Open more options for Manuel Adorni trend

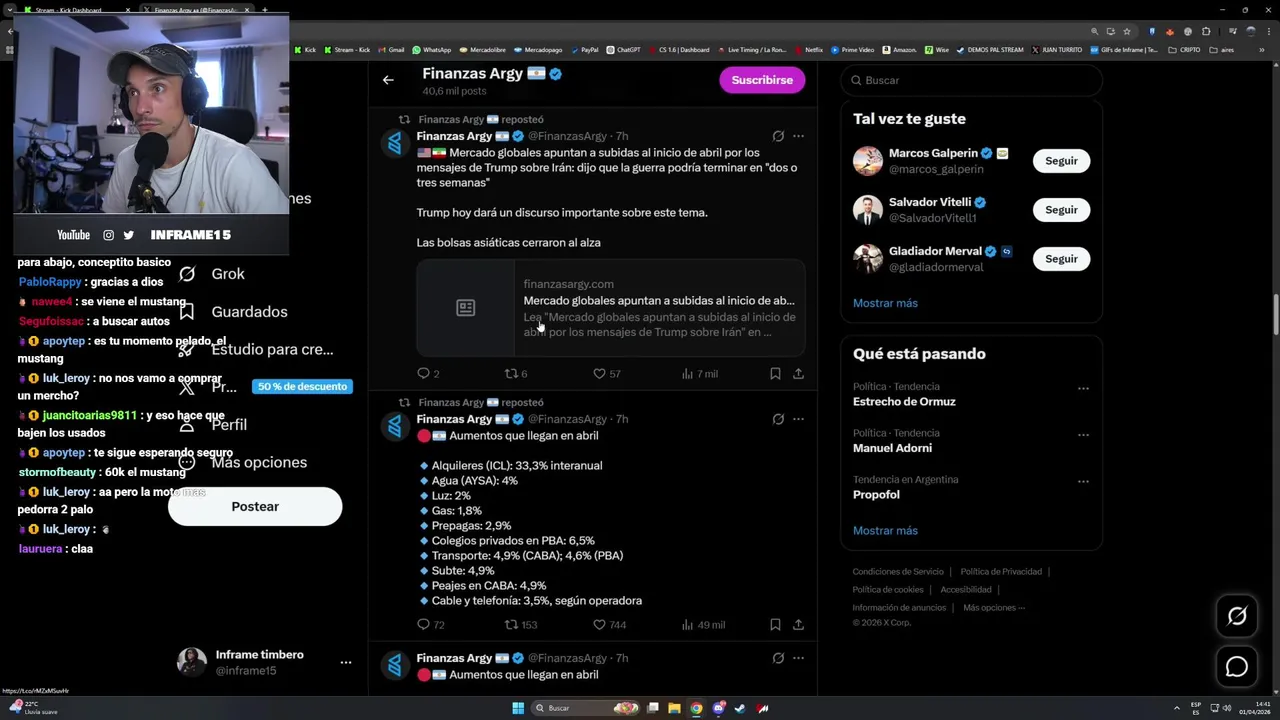point(1083,435)
